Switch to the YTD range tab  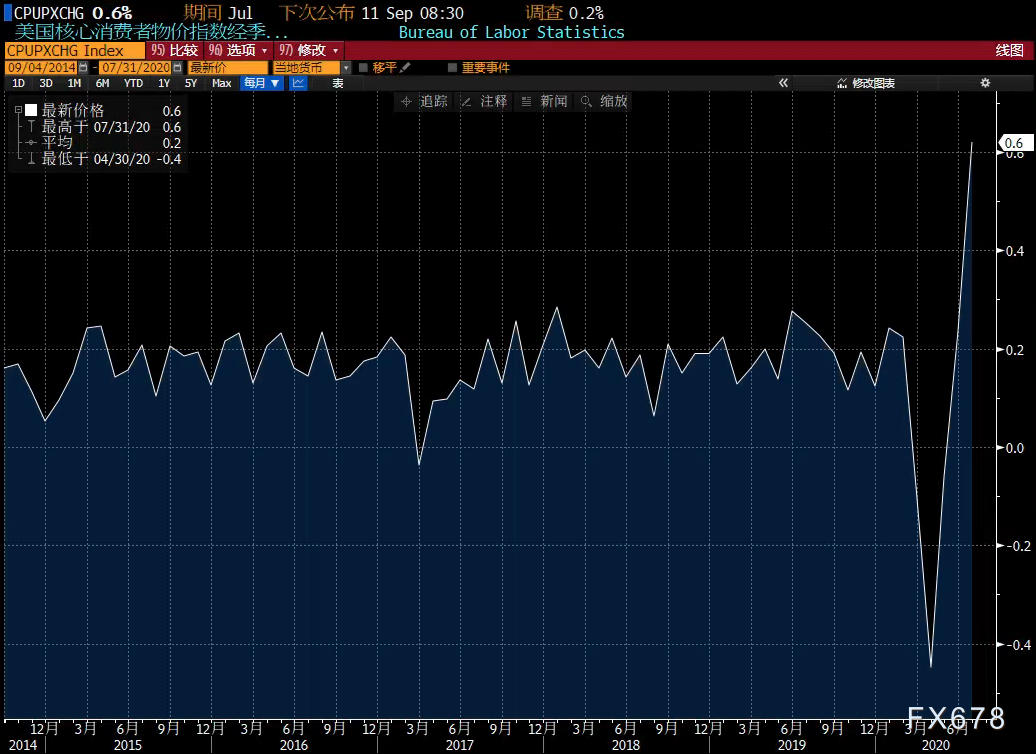coord(133,83)
